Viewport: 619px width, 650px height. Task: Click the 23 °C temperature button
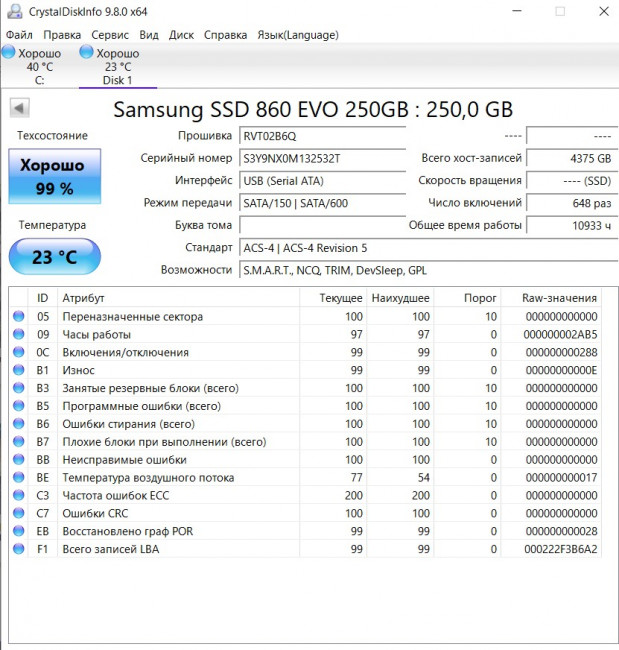pos(54,257)
